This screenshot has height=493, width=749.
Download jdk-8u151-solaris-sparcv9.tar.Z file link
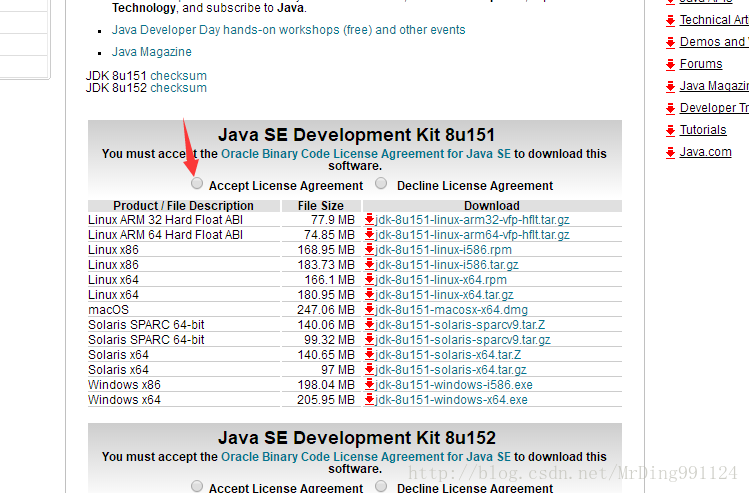click(460, 325)
